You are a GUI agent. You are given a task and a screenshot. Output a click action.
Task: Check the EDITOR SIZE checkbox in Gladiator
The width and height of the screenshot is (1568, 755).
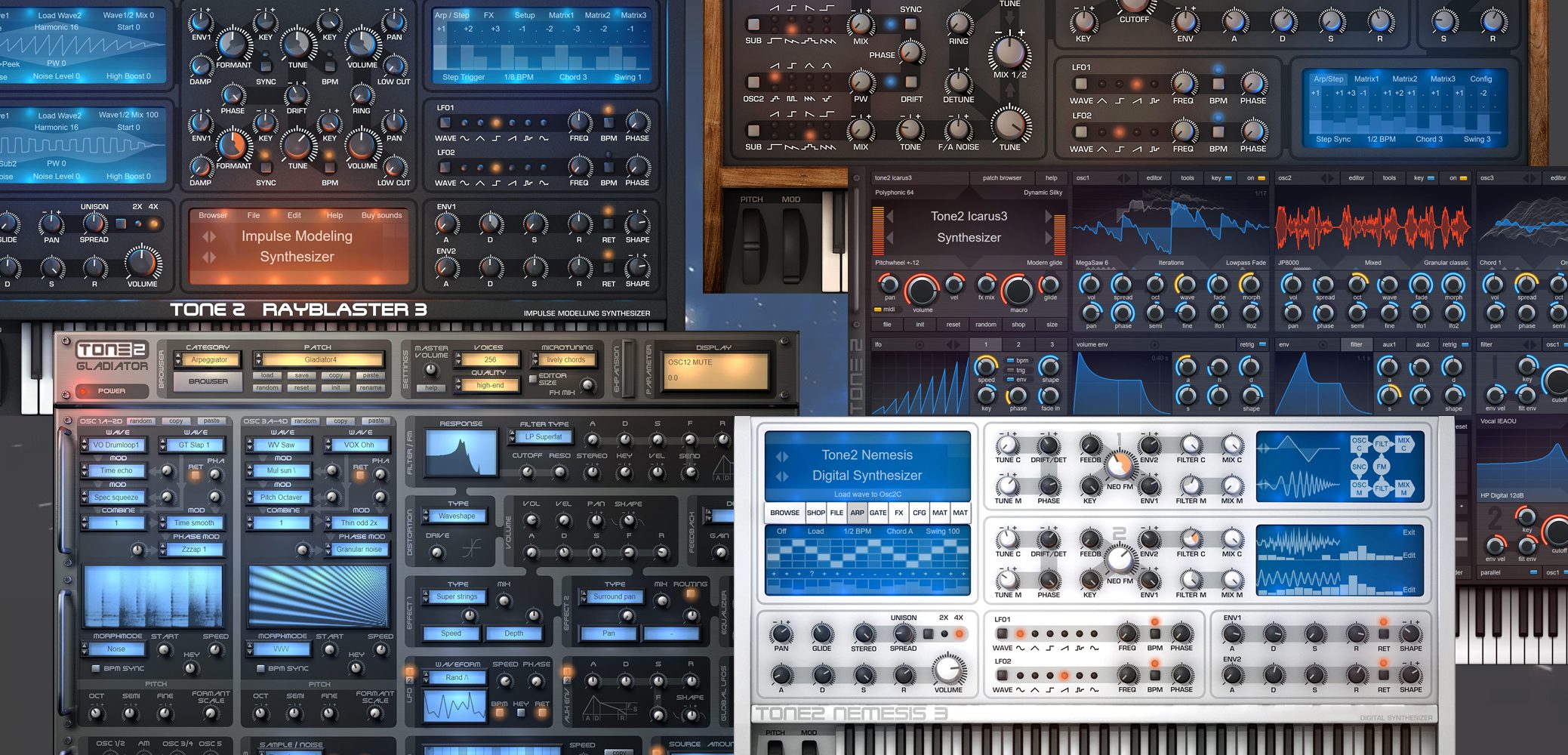coord(532,379)
